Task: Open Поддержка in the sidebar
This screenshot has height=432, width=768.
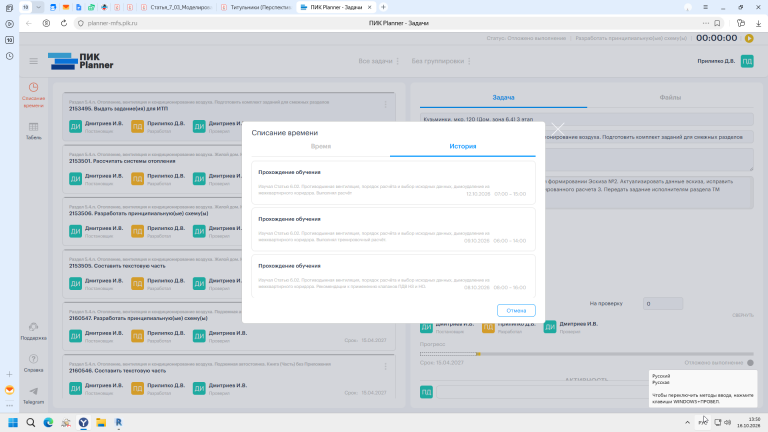Action: click(x=33, y=332)
